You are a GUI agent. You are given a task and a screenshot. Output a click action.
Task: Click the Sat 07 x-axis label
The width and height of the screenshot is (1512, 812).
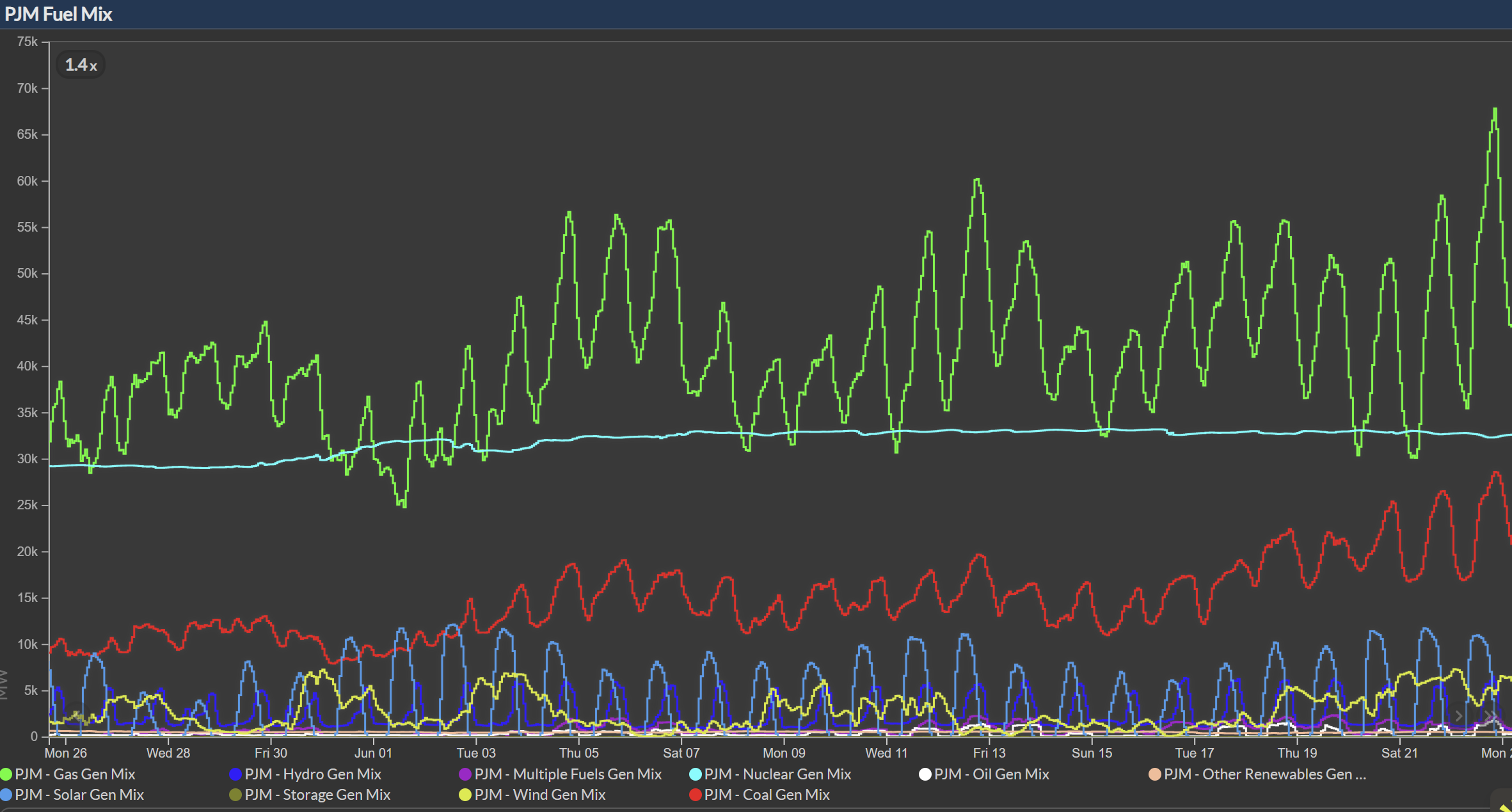click(681, 753)
